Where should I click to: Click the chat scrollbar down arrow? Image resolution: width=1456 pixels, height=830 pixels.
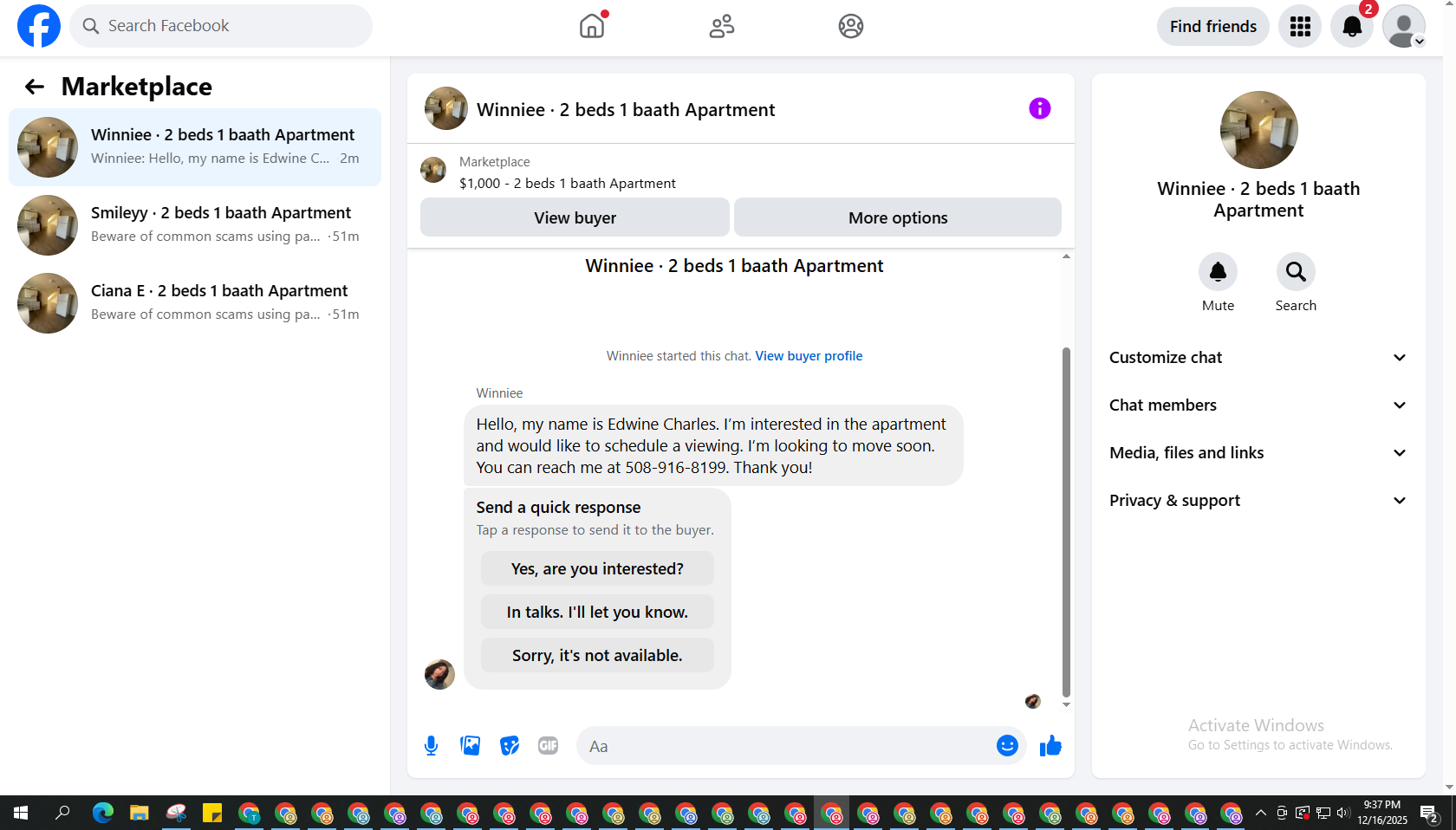(x=1066, y=704)
